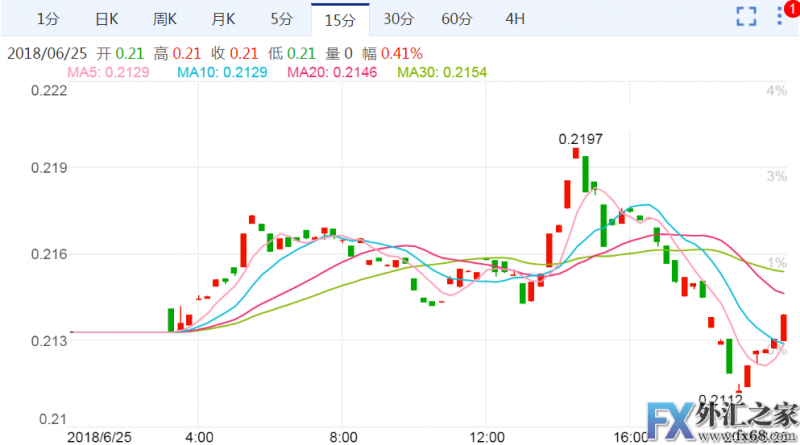
Task: Click the 0.219 price axis label
Action: 49,168
